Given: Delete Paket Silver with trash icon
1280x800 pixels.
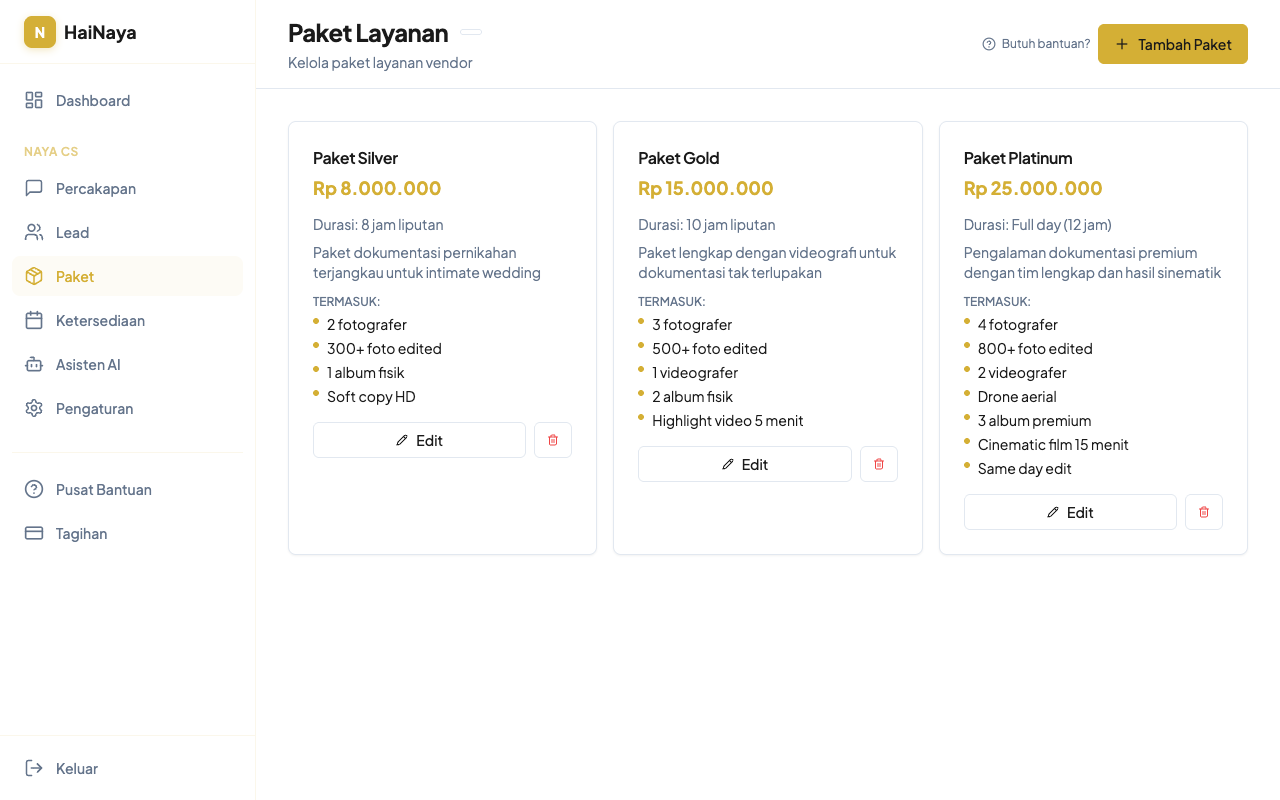Looking at the screenshot, I should tap(553, 440).
